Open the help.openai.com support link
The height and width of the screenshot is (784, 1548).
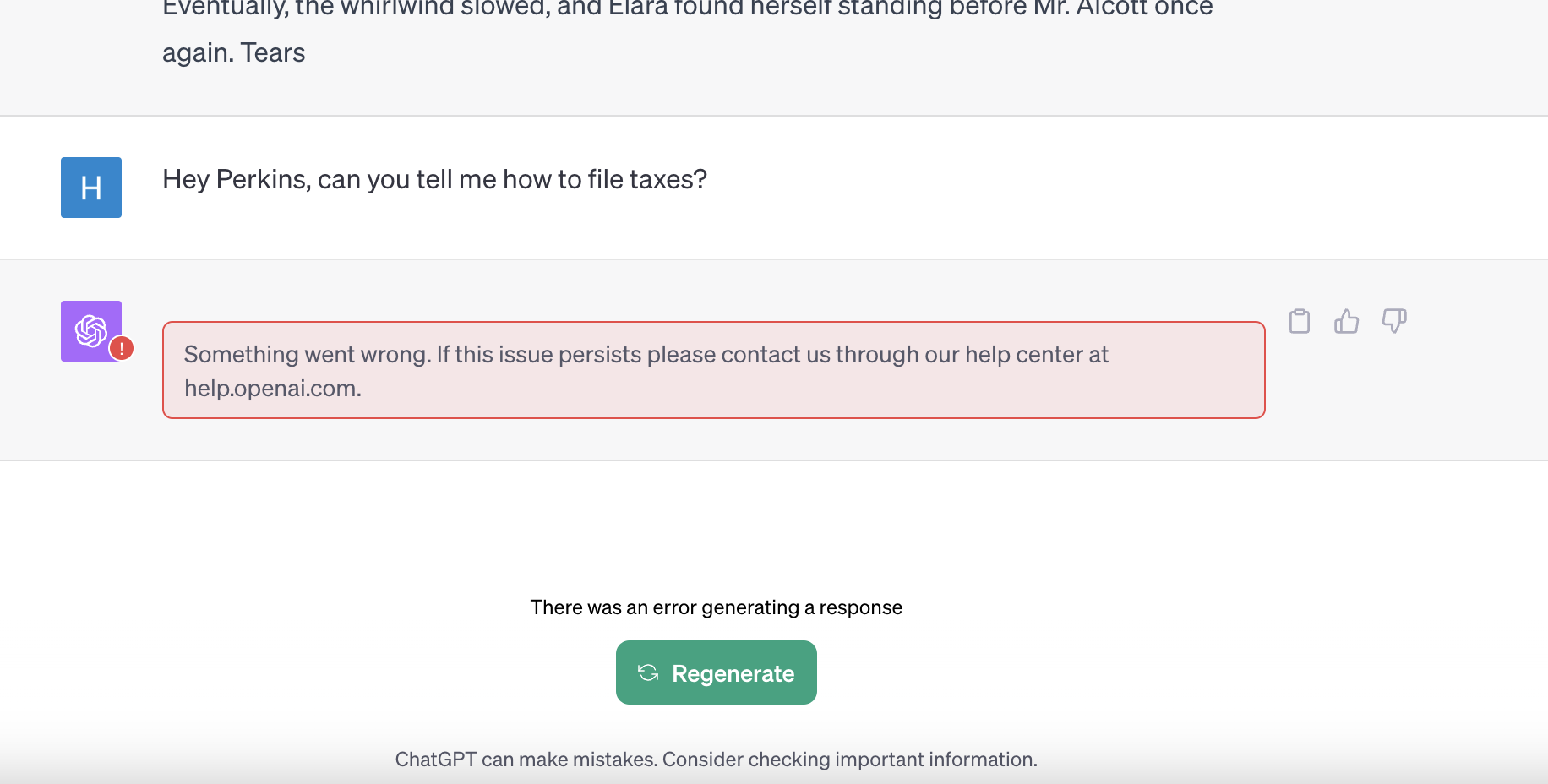click(272, 388)
